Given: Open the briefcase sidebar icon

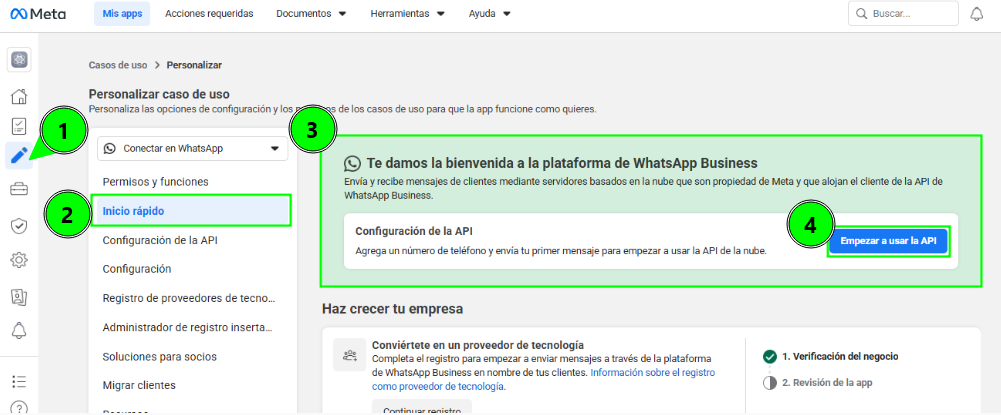Looking at the screenshot, I should point(19,190).
